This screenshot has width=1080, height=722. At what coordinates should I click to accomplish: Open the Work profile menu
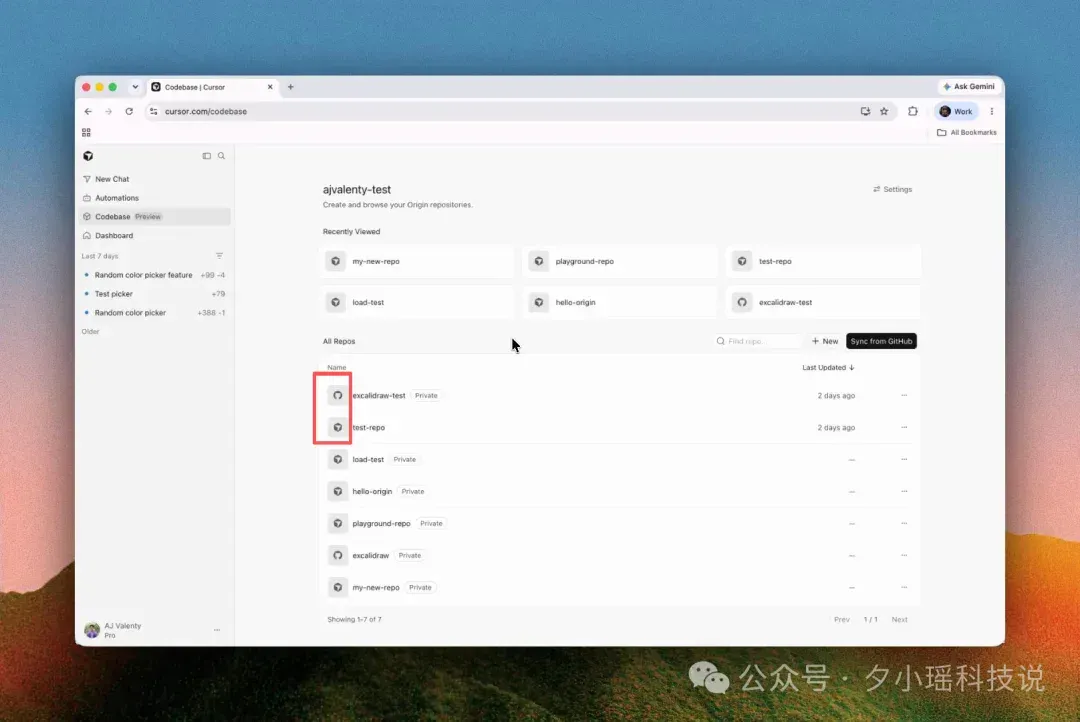tap(956, 112)
